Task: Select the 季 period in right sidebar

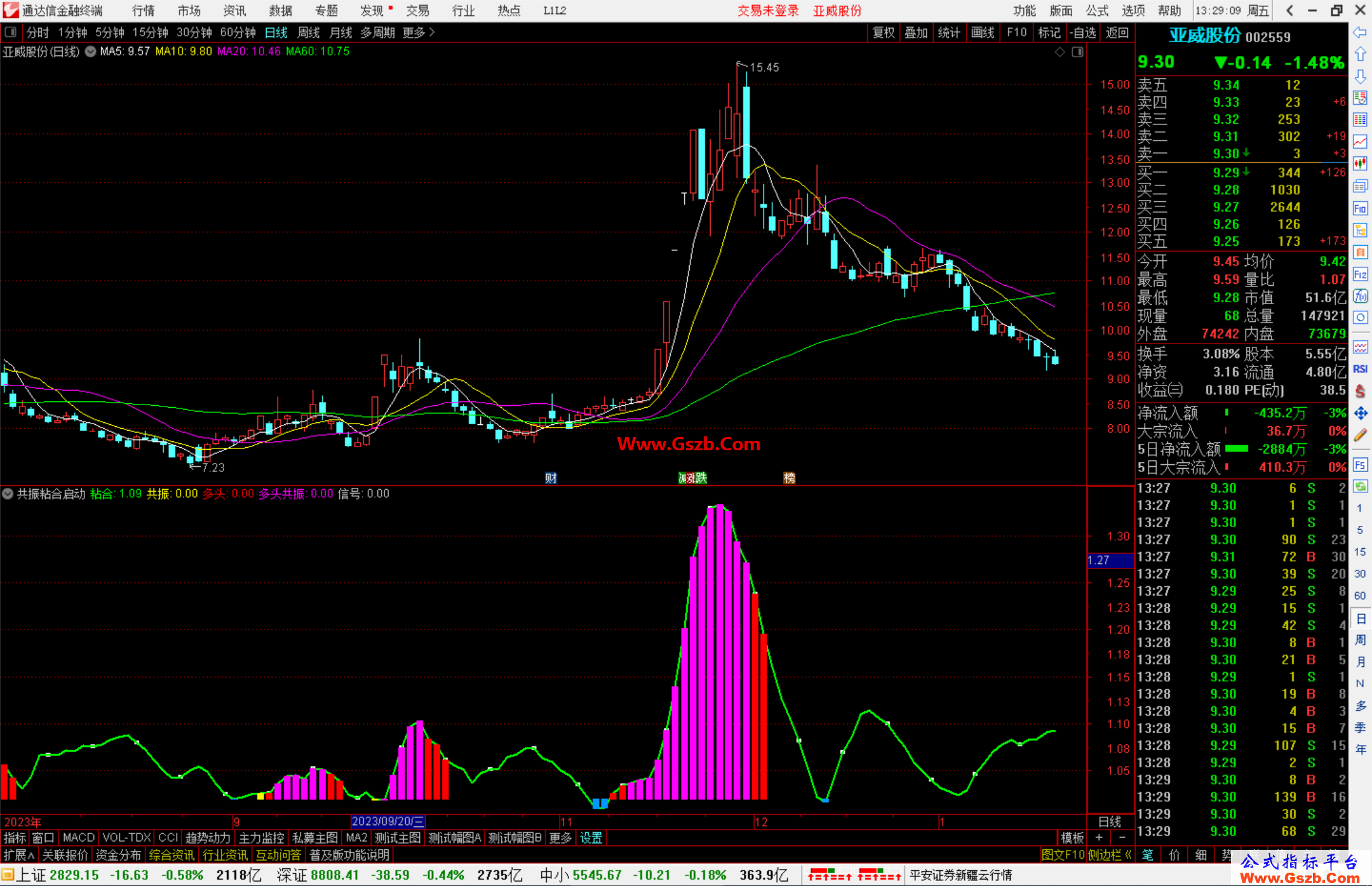Action: [x=1360, y=727]
